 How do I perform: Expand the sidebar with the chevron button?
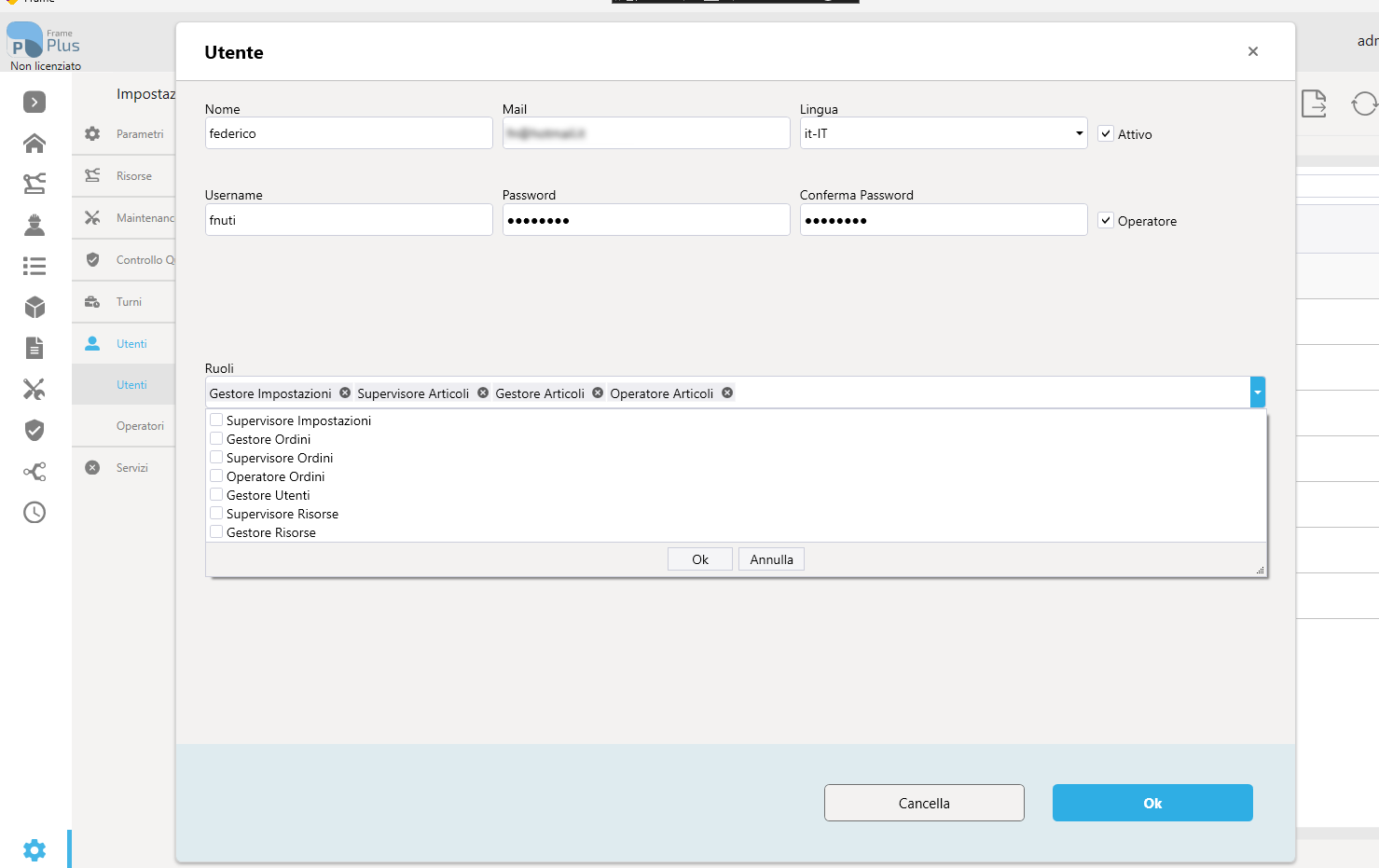[34, 102]
